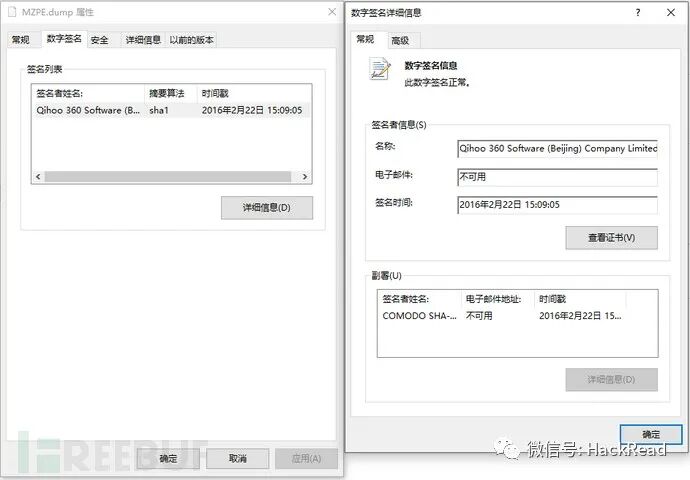Click 详细信息(D) button under signature list
The width and height of the screenshot is (690, 480).
(267, 208)
